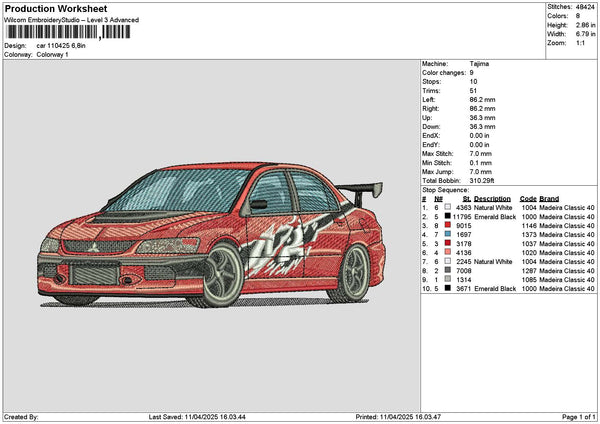The width and height of the screenshot is (600, 424).
Task: Click thread code 1146
Action: tap(529, 225)
